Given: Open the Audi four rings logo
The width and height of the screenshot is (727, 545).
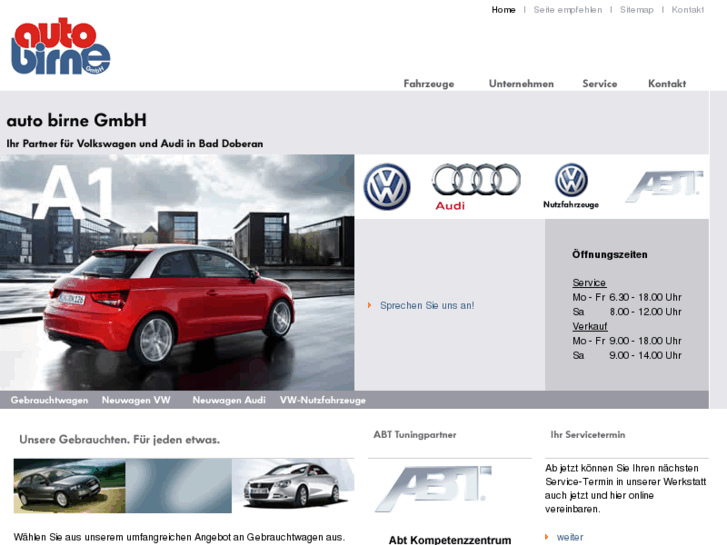Looking at the screenshot, I should click(476, 186).
